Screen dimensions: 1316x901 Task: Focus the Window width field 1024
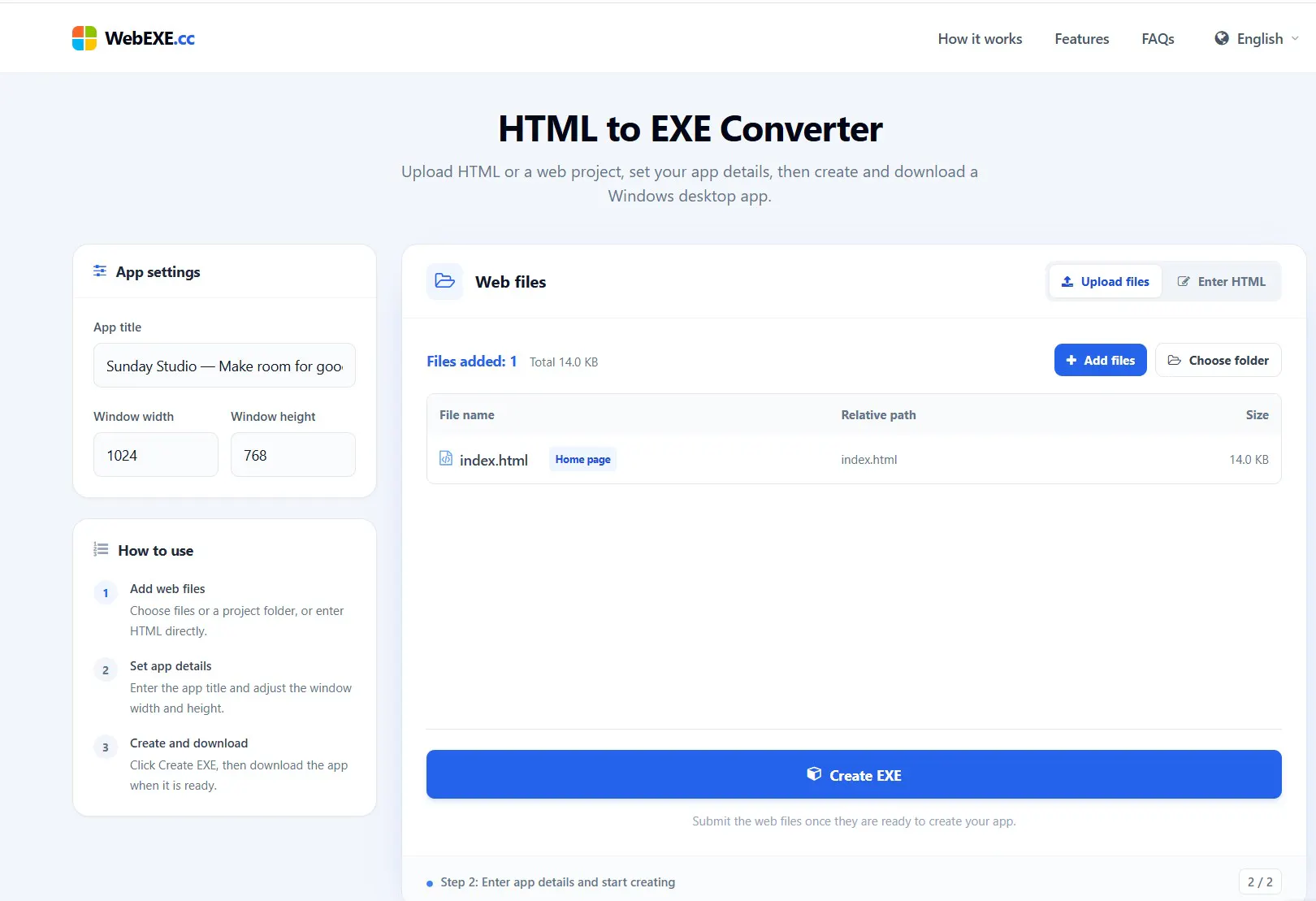pos(155,455)
